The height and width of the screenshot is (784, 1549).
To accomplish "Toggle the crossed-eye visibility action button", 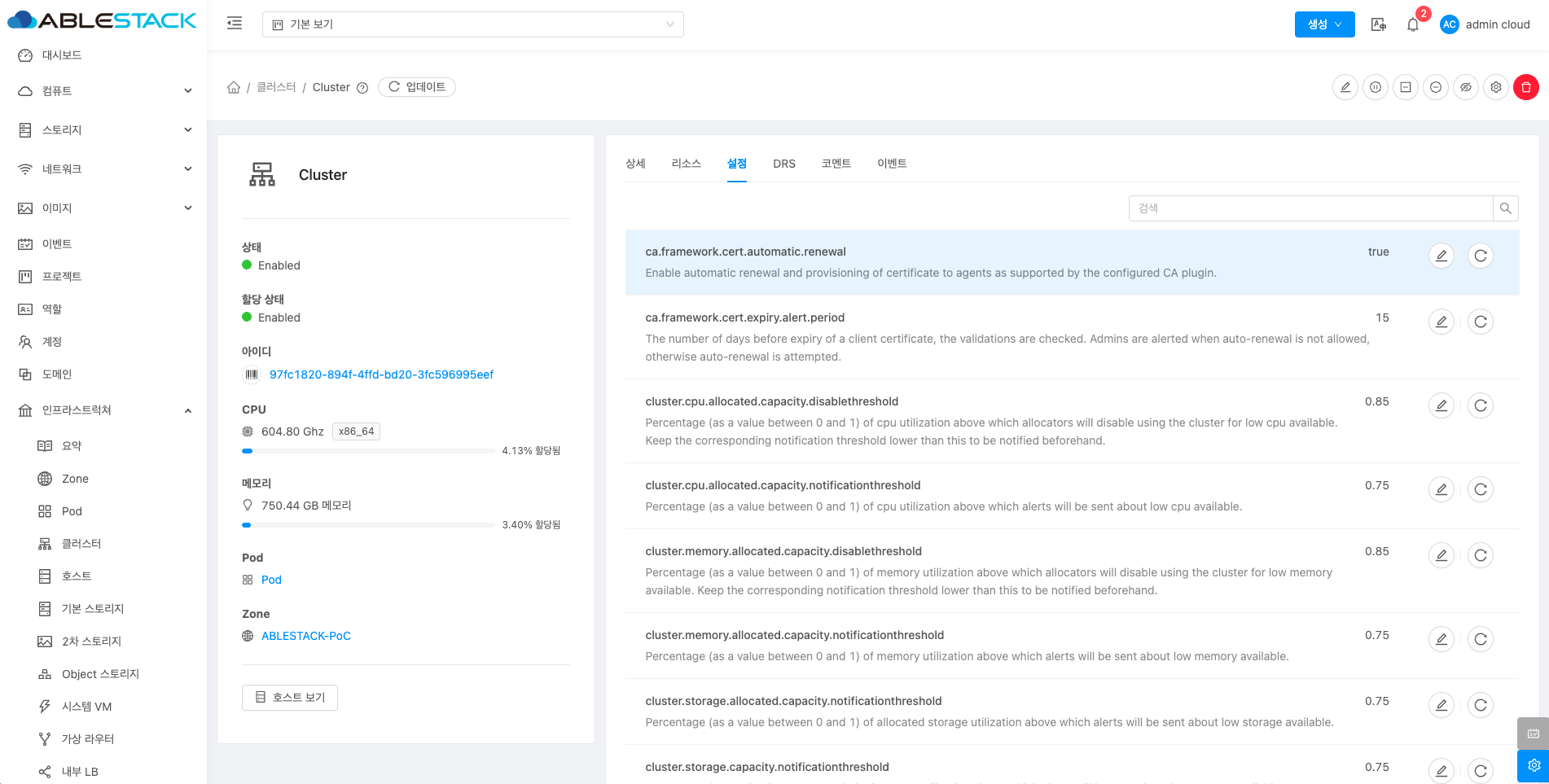I will pyautogui.click(x=1465, y=87).
